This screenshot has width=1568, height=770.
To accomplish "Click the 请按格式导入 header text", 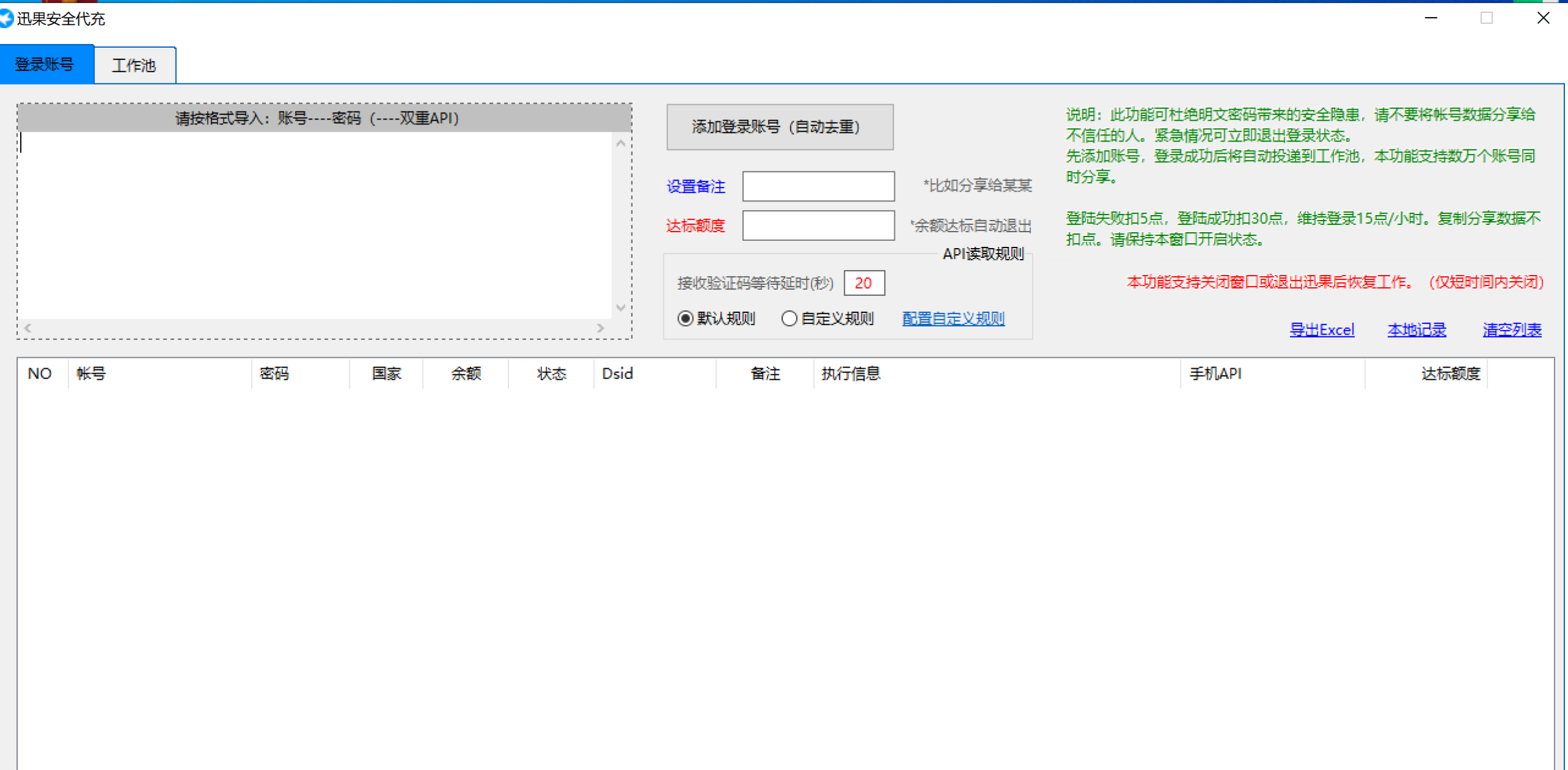I will point(317,118).
